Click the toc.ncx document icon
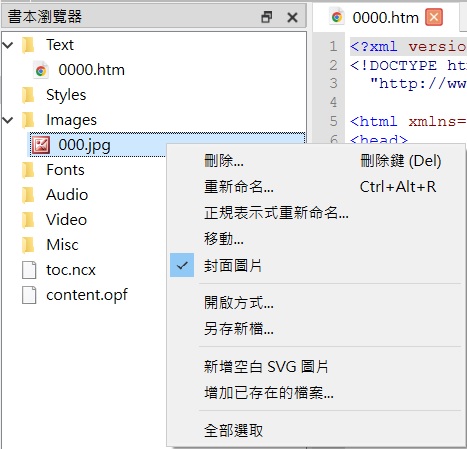Viewport: 467px width, 449px height. tap(29, 270)
